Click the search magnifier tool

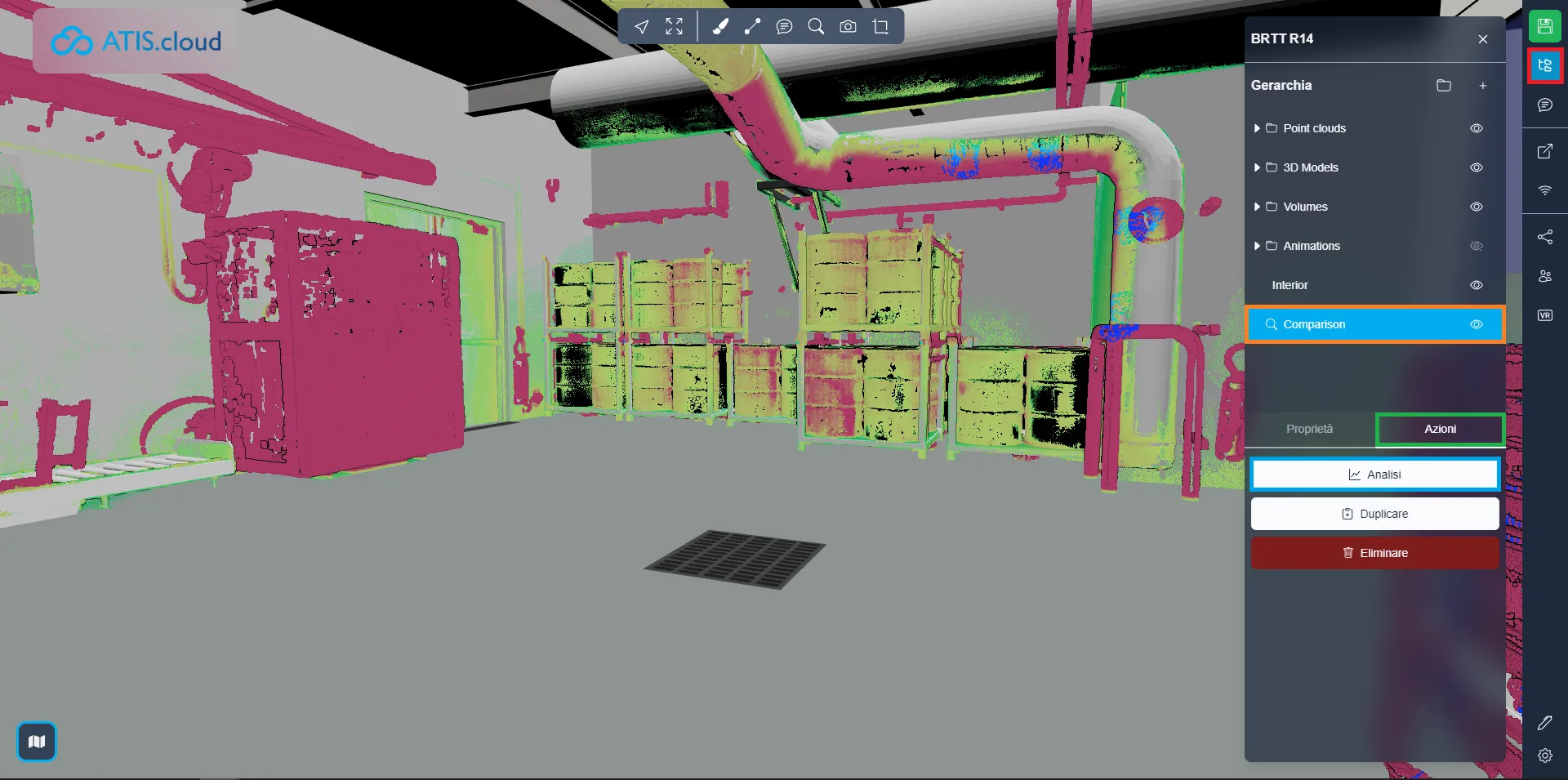point(816,27)
